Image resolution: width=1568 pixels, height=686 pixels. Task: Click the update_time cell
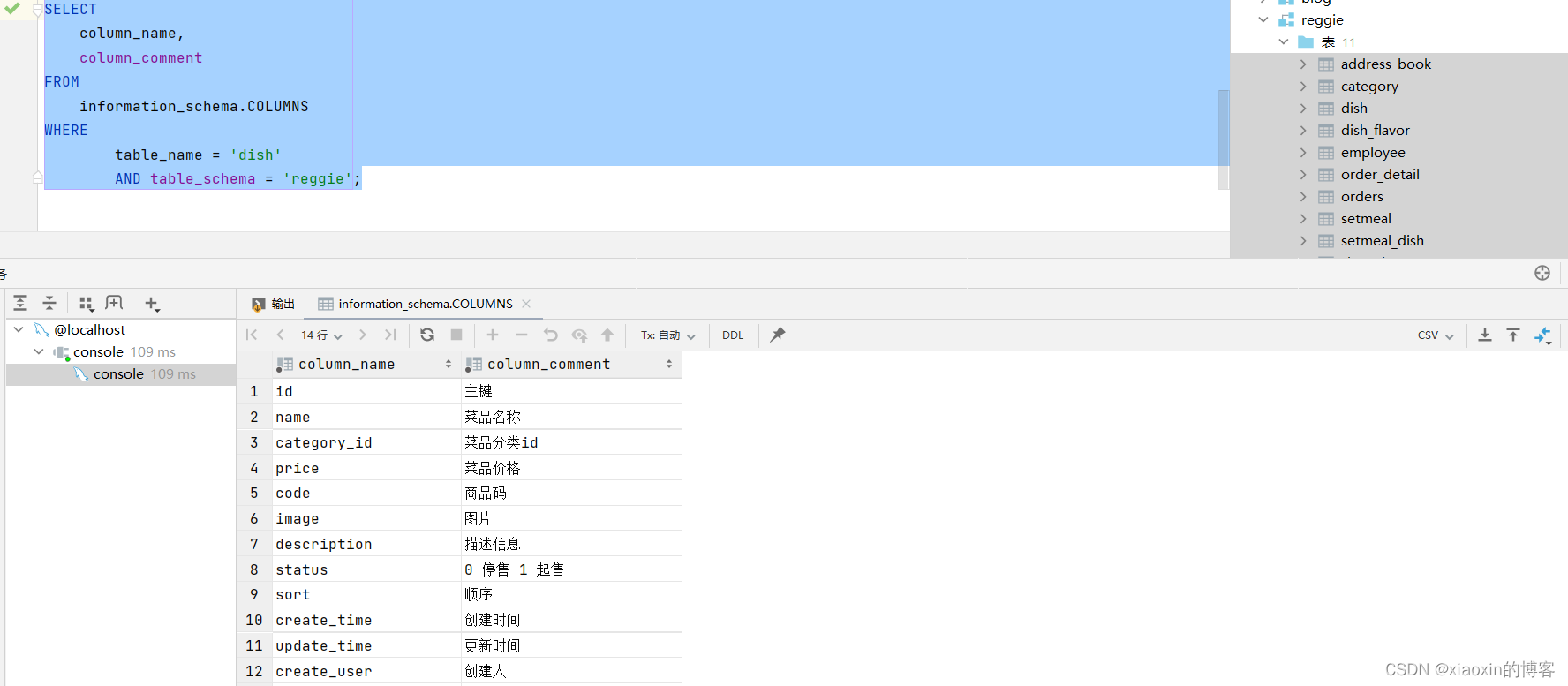coord(366,645)
